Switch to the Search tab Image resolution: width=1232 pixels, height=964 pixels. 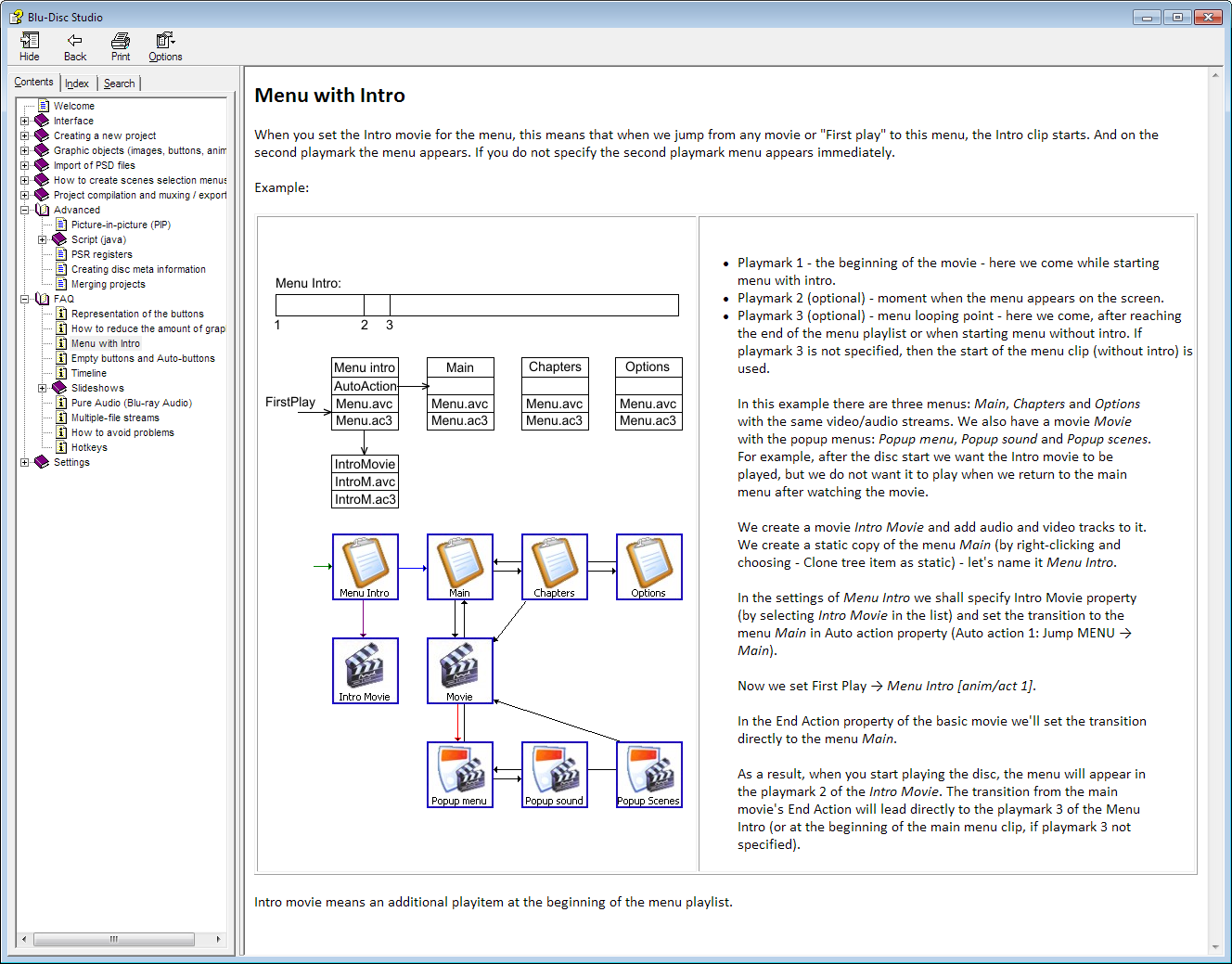tap(119, 84)
